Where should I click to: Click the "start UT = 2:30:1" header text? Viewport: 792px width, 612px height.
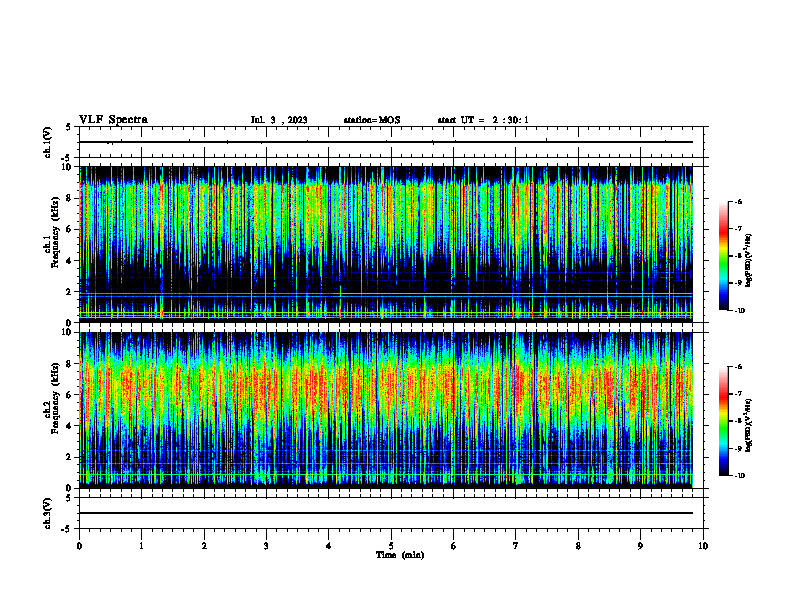point(483,120)
